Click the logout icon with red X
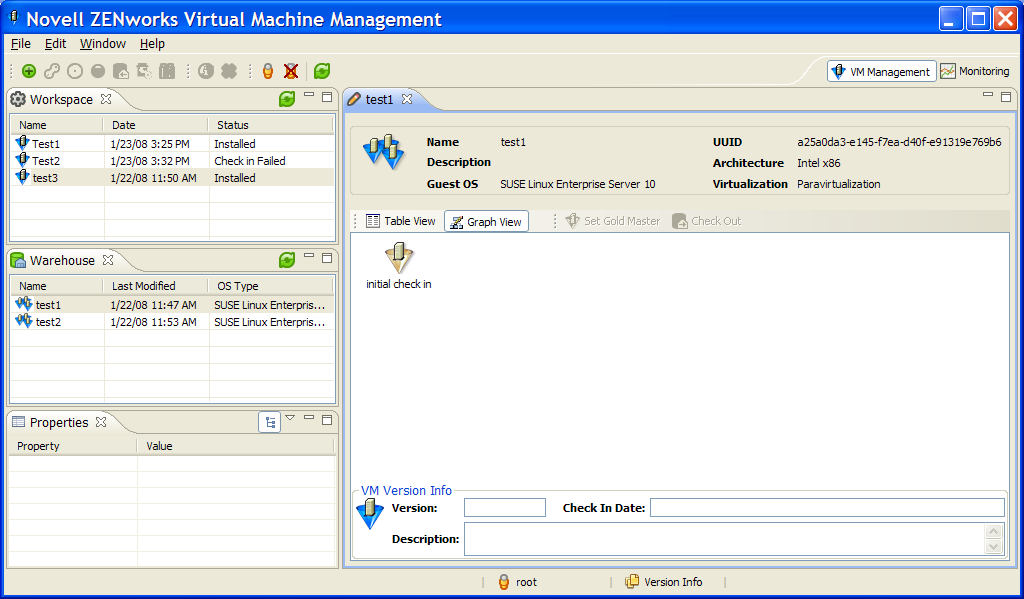Screen dimensions: 1024x599 click(x=290, y=71)
